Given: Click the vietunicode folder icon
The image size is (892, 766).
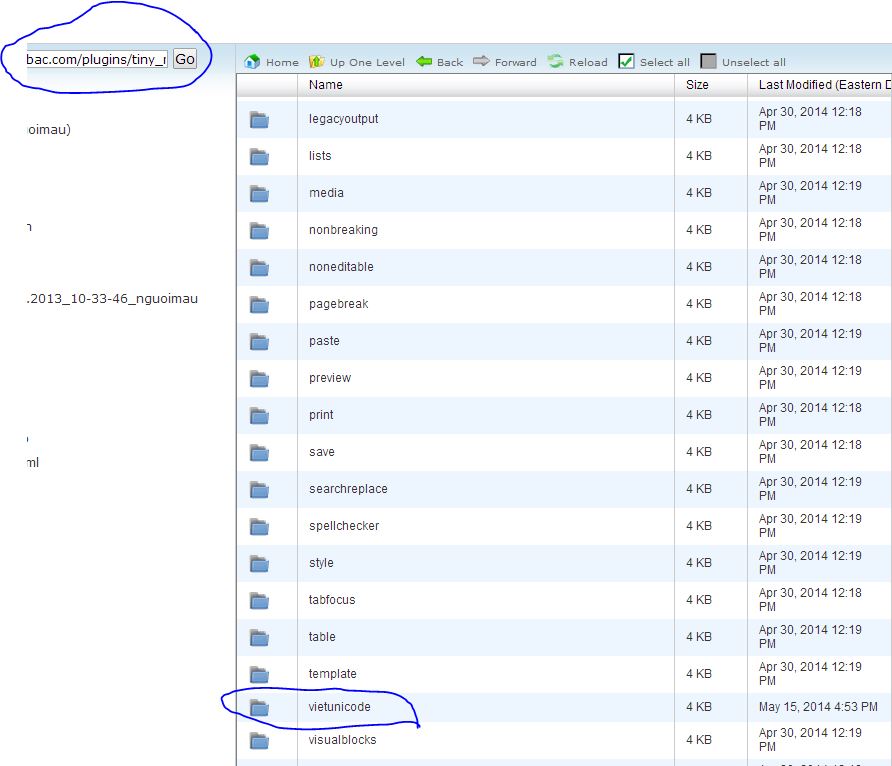Looking at the screenshot, I should [x=260, y=708].
